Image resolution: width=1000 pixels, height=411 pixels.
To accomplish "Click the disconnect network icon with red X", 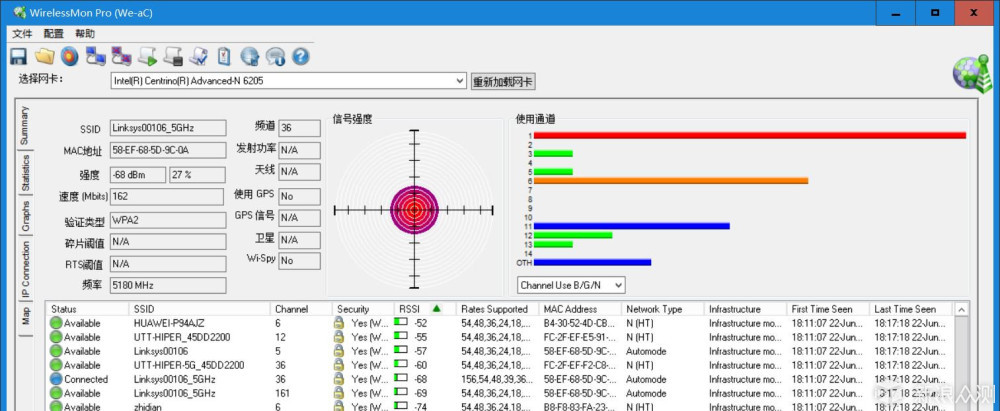I will pos(121,57).
